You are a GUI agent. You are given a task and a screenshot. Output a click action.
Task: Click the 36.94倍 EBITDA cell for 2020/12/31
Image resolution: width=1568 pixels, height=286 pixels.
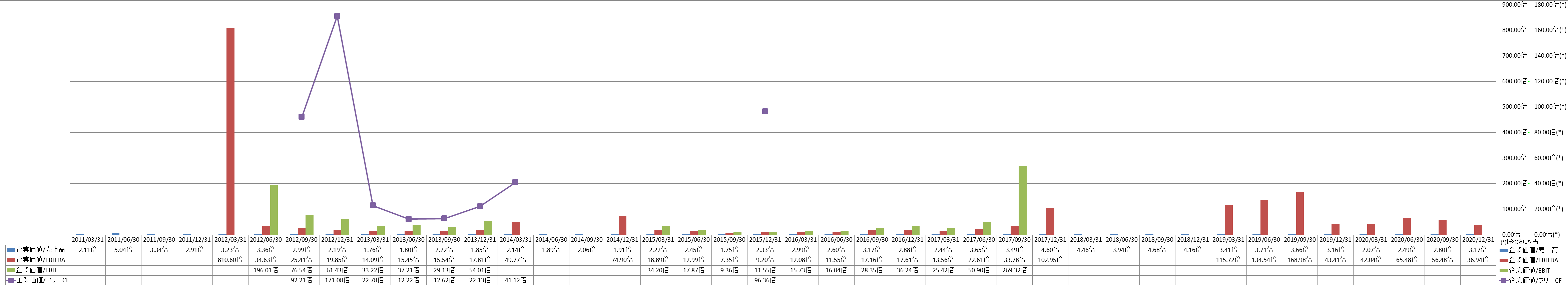pyautogui.click(x=1479, y=260)
